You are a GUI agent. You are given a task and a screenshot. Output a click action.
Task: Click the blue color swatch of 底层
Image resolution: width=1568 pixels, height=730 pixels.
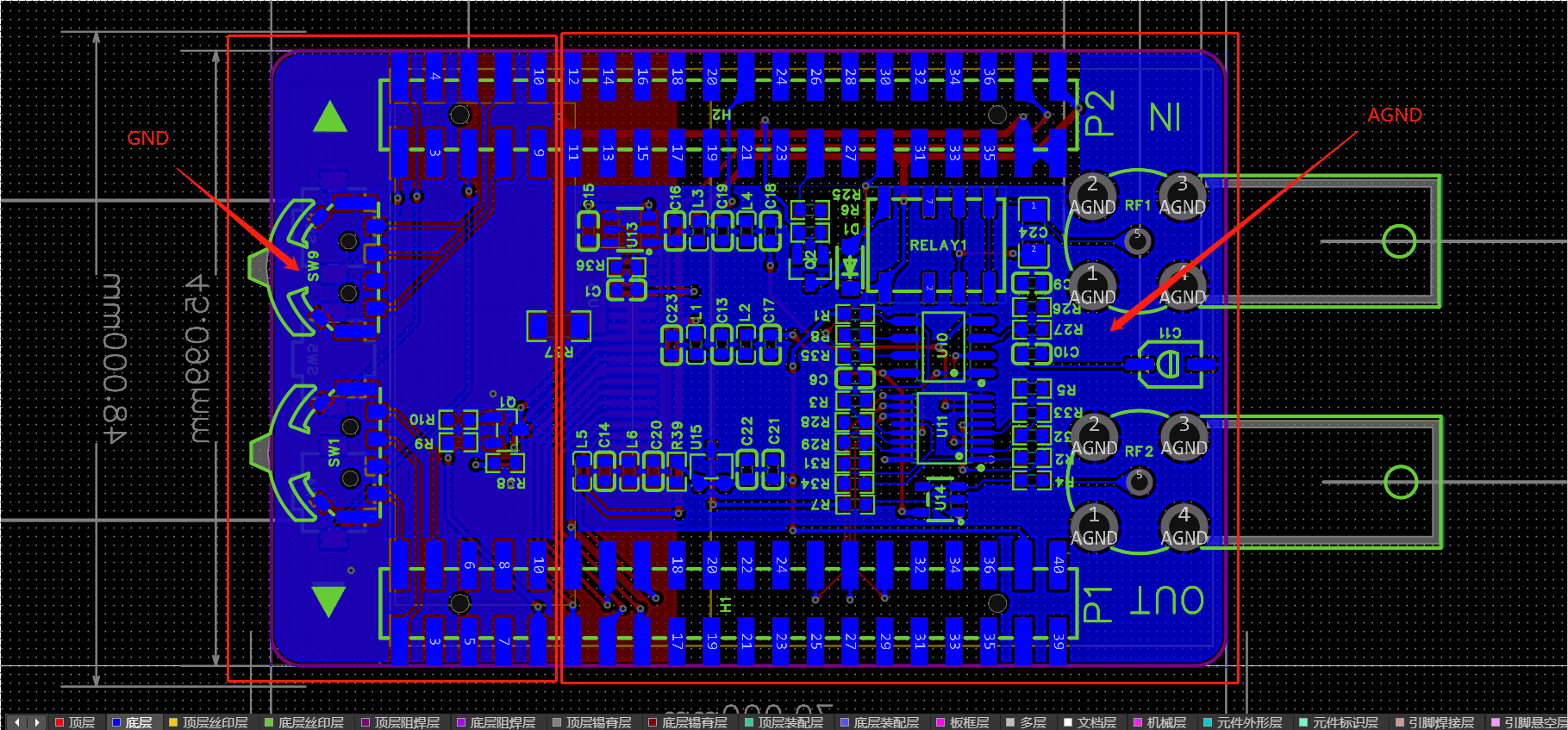pos(116,722)
